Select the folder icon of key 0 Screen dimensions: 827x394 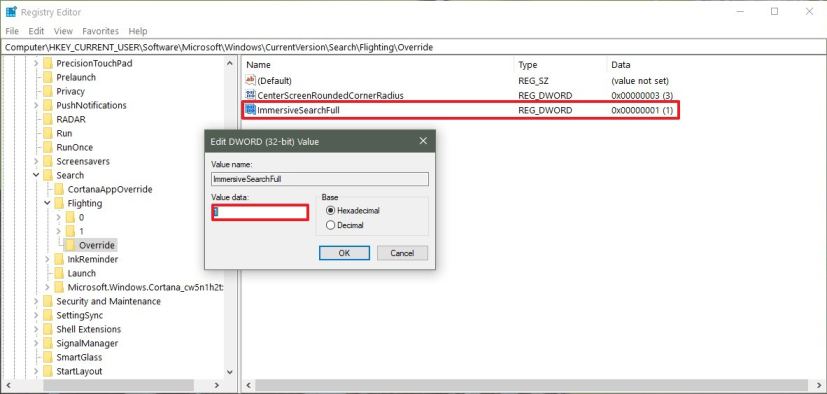pyautogui.click(x=71, y=217)
